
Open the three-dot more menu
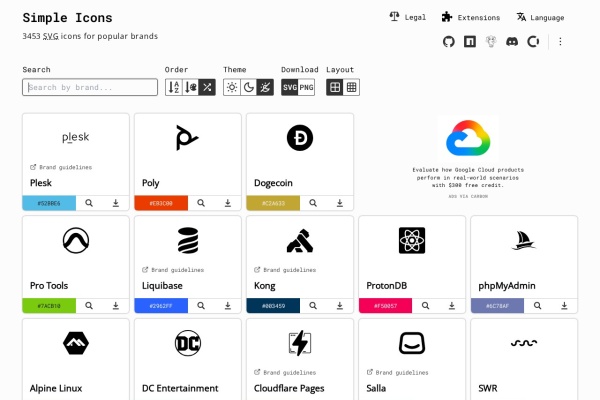click(560, 41)
